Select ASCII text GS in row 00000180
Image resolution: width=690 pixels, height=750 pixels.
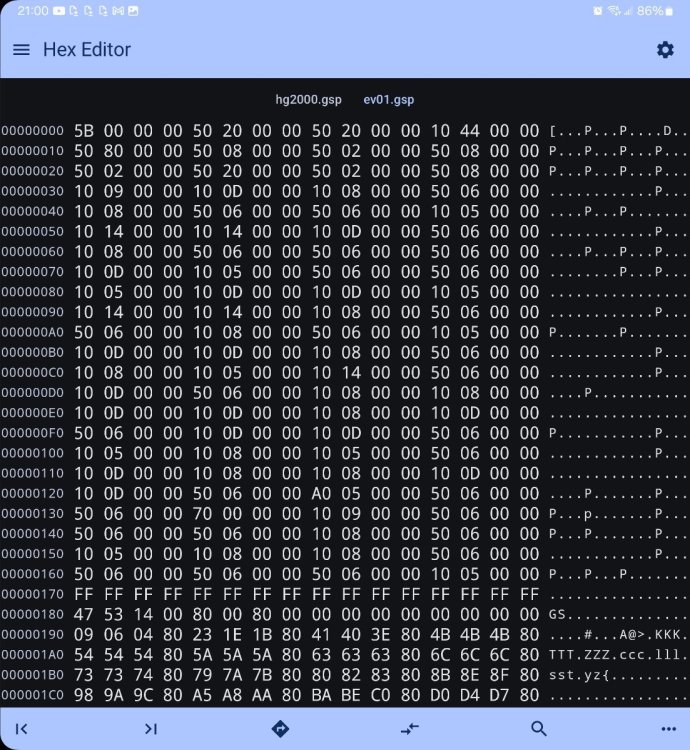coord(557,614)
